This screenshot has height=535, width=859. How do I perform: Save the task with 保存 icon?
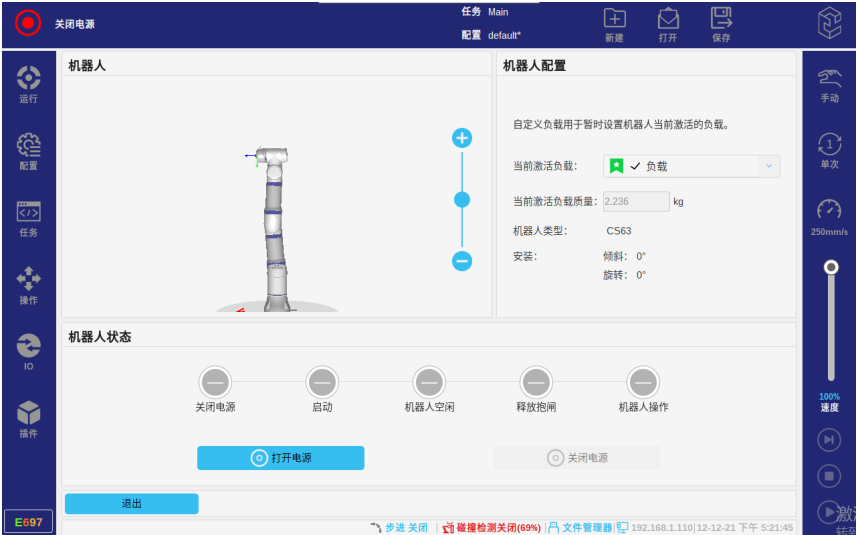pos(721,24)
